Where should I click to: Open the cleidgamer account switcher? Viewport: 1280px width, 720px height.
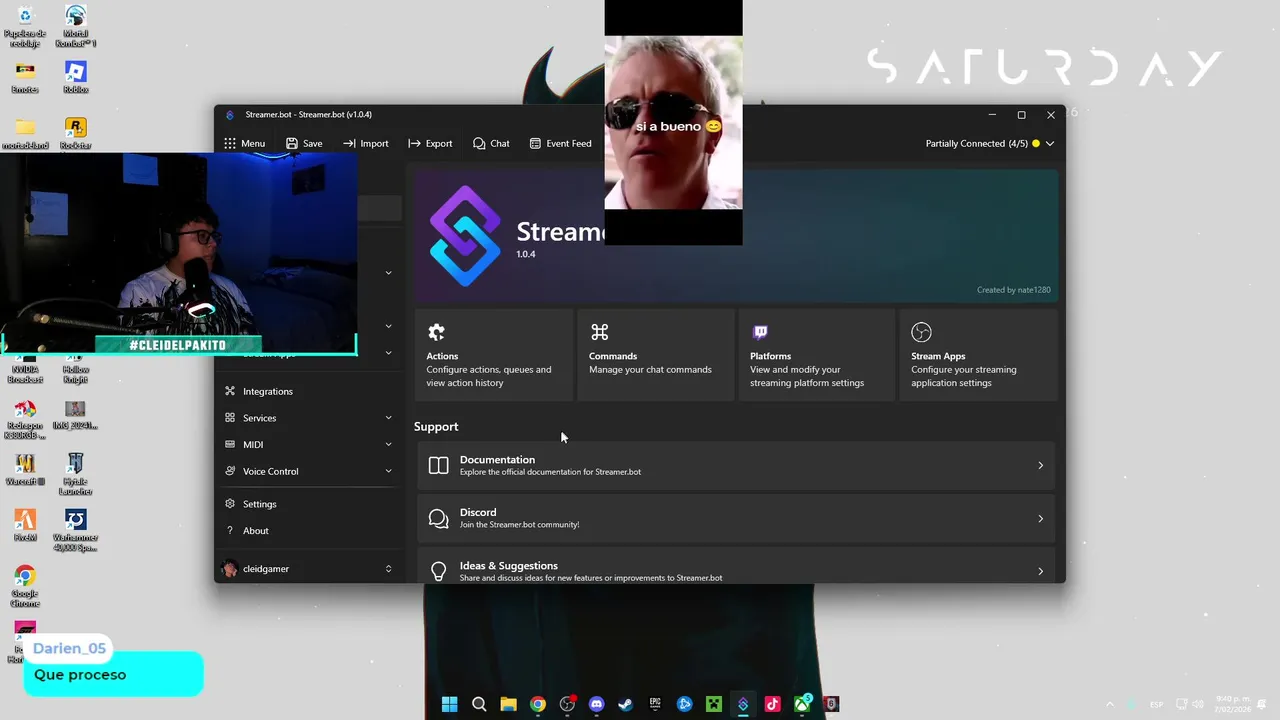coord(308,569)
